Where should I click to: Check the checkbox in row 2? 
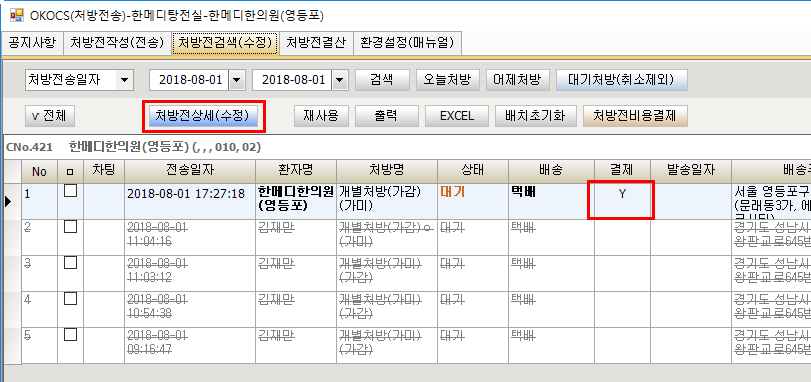[x=70, y=227]
